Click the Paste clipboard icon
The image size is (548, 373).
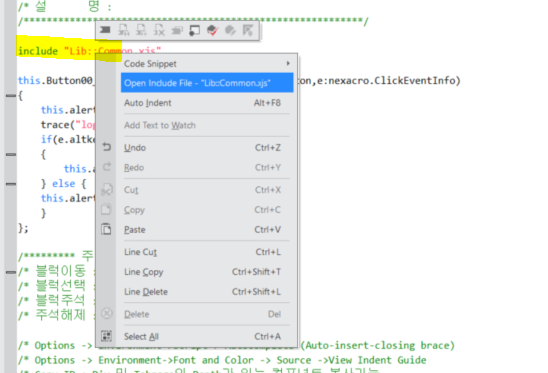coord(106,229)
